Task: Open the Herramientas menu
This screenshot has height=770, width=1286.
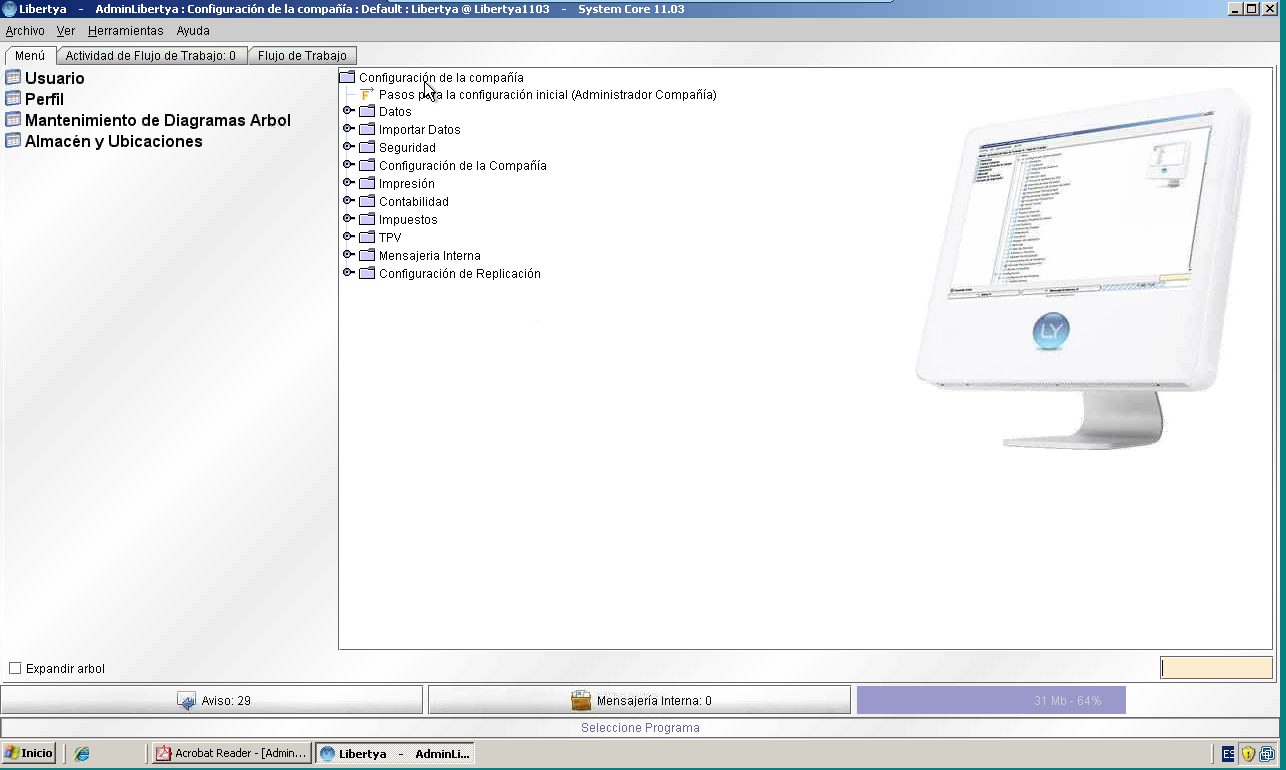Action: 126,31
